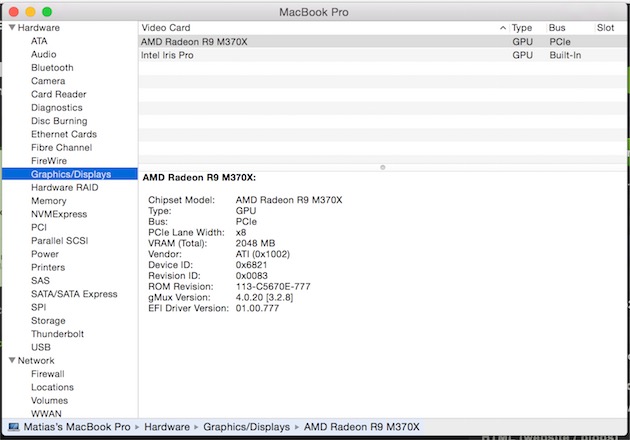Open the Storage section
630x440 pixels.
tap(48, 320)
